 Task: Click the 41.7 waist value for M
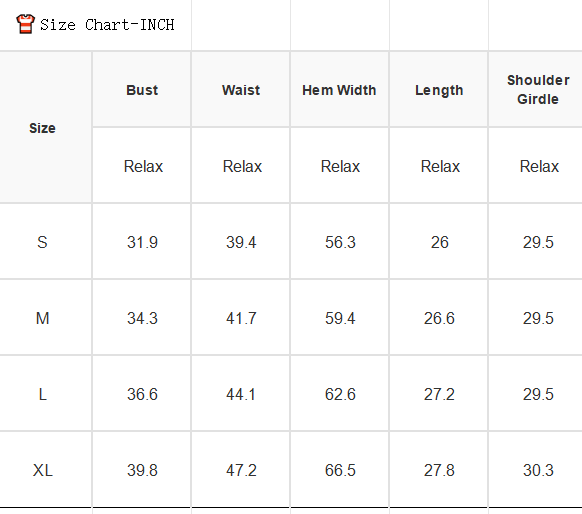tap(241, 318)
